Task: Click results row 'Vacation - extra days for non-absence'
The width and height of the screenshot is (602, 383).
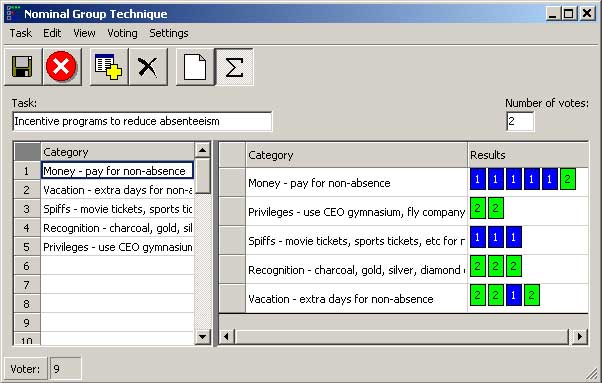Action: tap(356, 299)
